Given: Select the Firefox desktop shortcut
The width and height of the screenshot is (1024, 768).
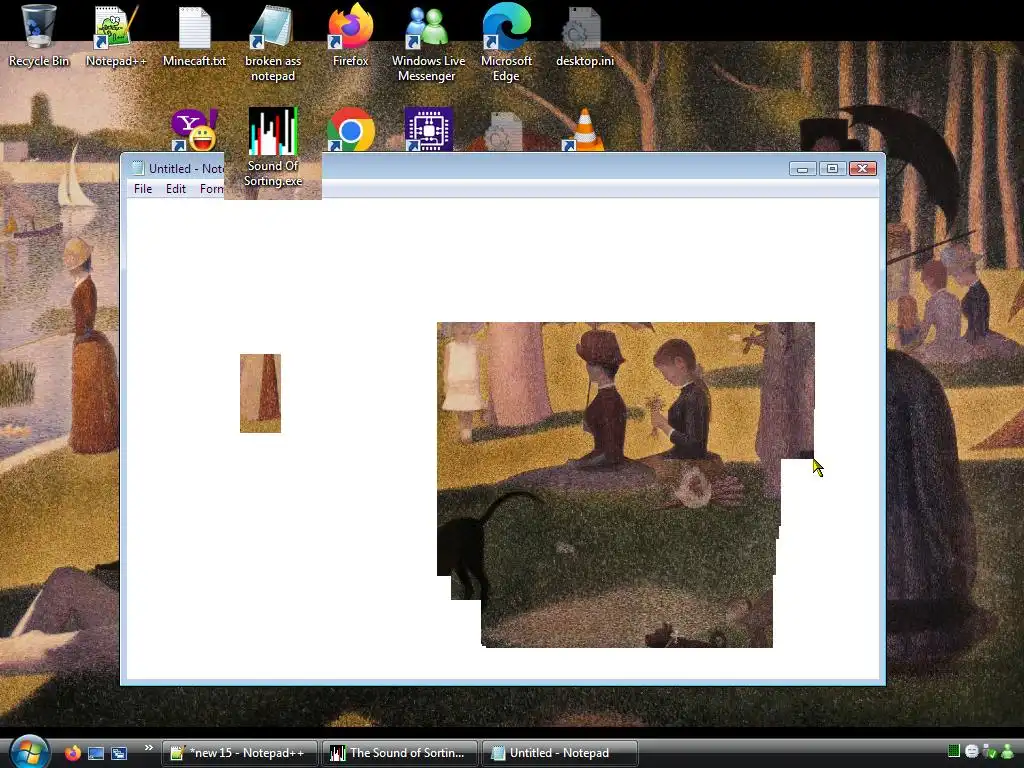Looking at the screenshot, I should [x=351, y=36].
